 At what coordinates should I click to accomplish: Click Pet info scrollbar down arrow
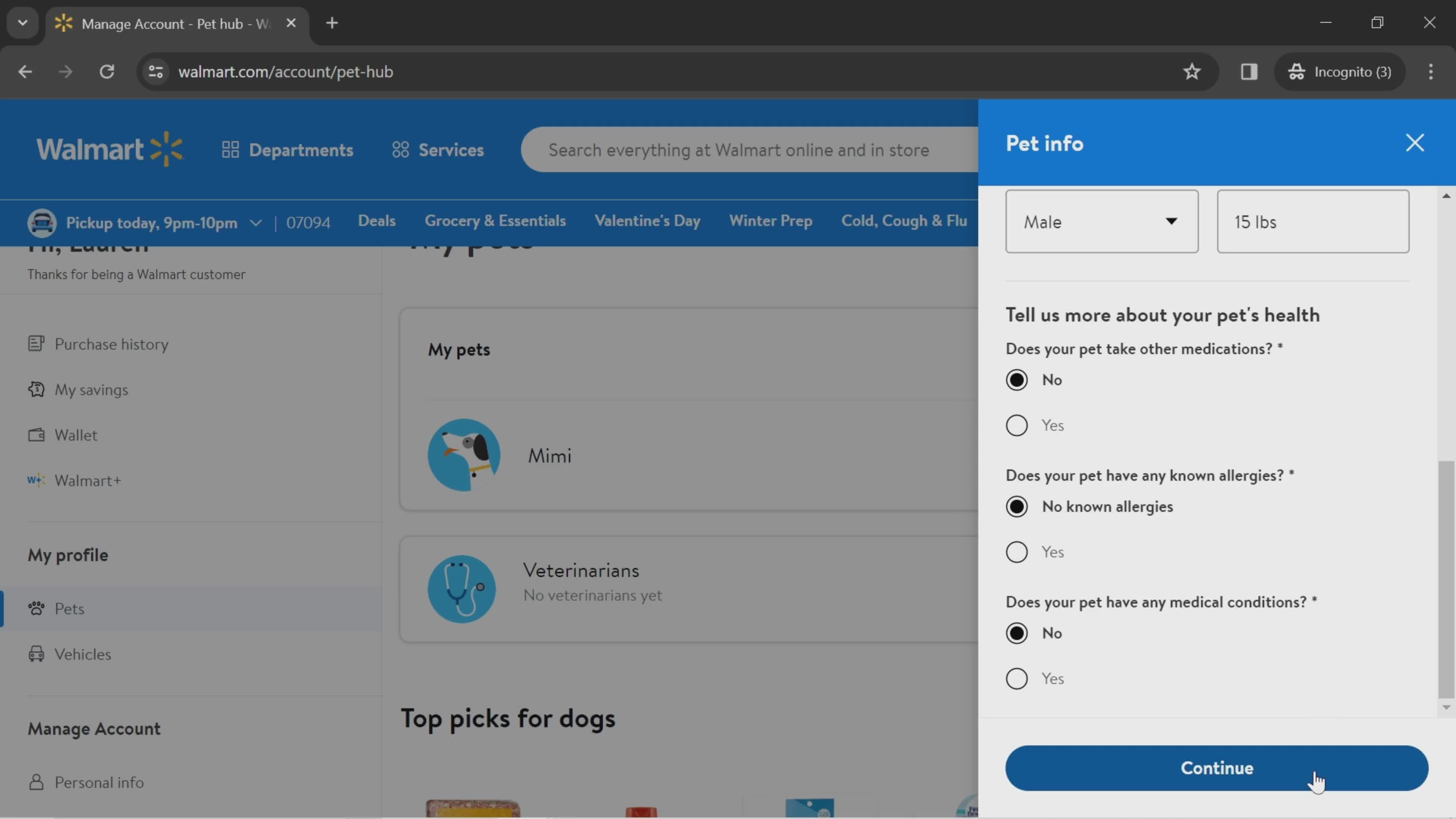pyautogui.click(x=1446, y=707)
